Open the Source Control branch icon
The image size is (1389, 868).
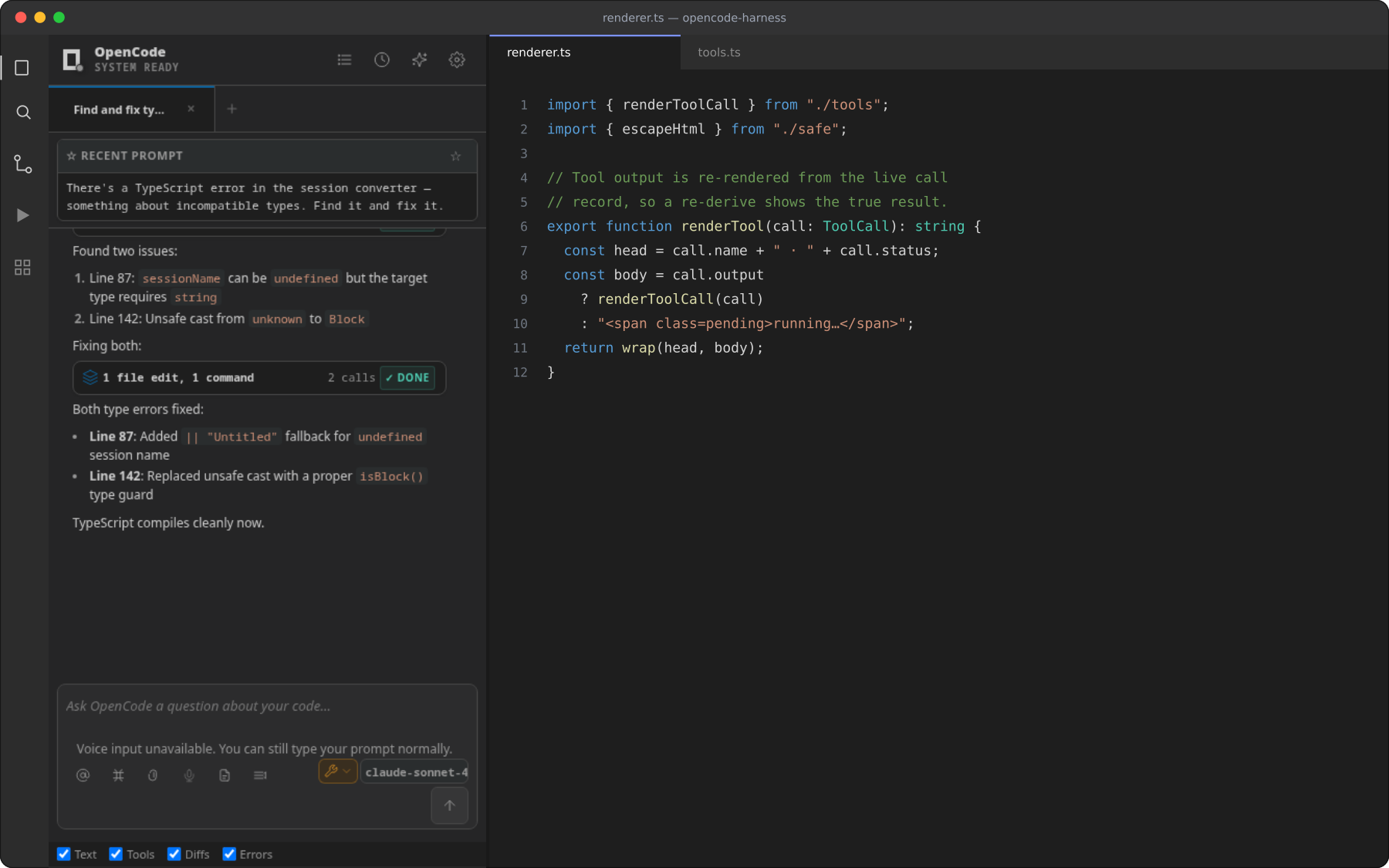pos(23,164)
